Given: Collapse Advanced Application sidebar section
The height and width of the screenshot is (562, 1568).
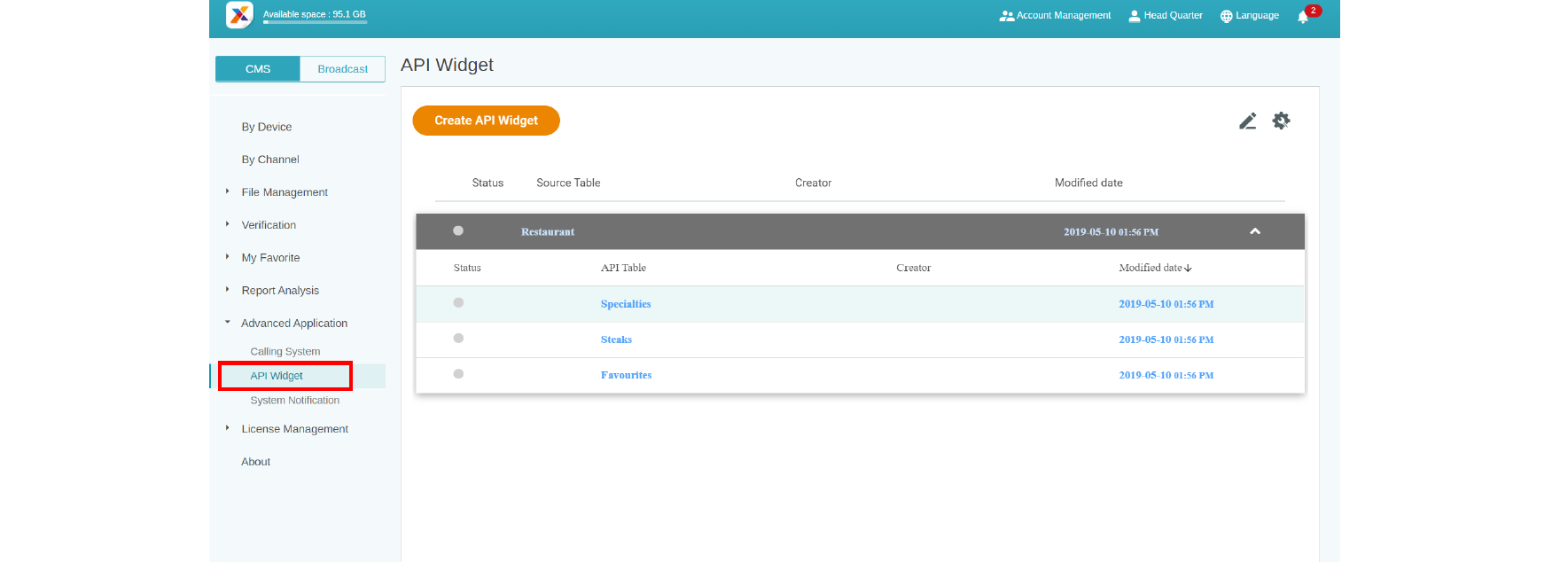Looking at the screenshot, I should (228, 323).
